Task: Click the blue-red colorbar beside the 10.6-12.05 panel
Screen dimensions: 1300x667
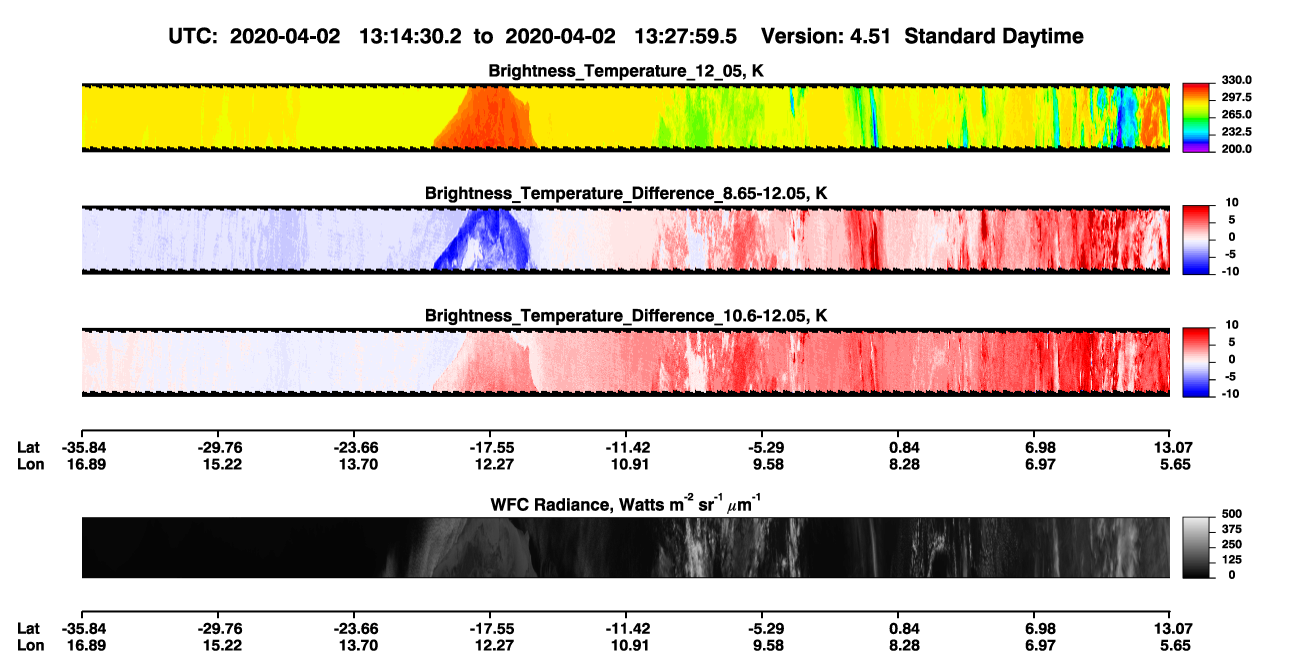Action: pos(1196,362)
